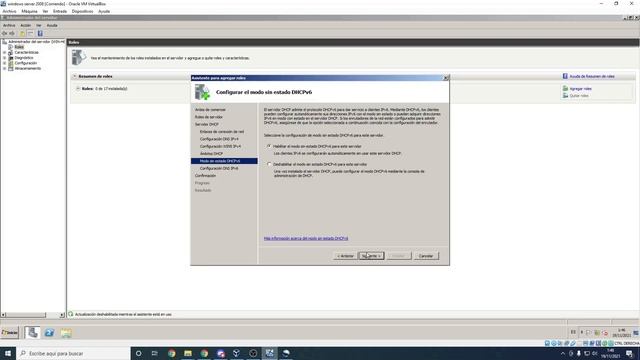Open Server Manager Archivo menu
The image size is (640, 360).
click(9, 25)
